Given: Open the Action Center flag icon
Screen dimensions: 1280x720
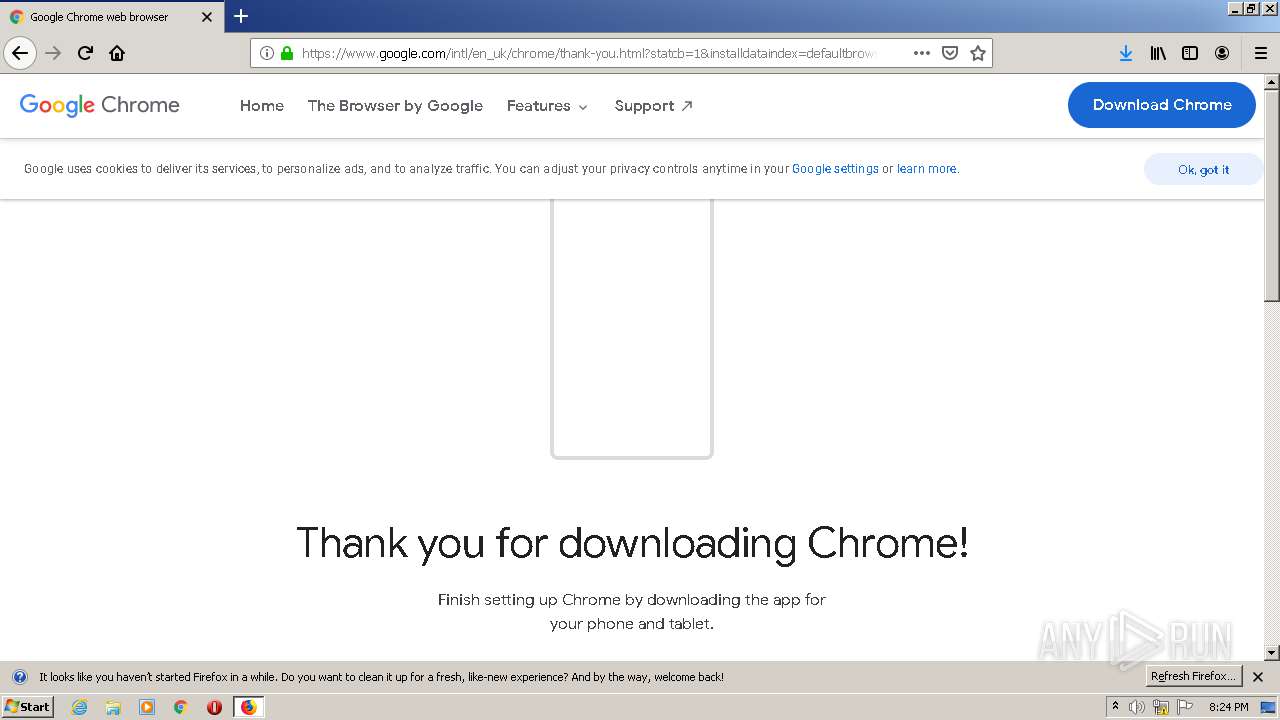Looking at the screenshot, I should pyautogui.click(x=1185, y=707).
